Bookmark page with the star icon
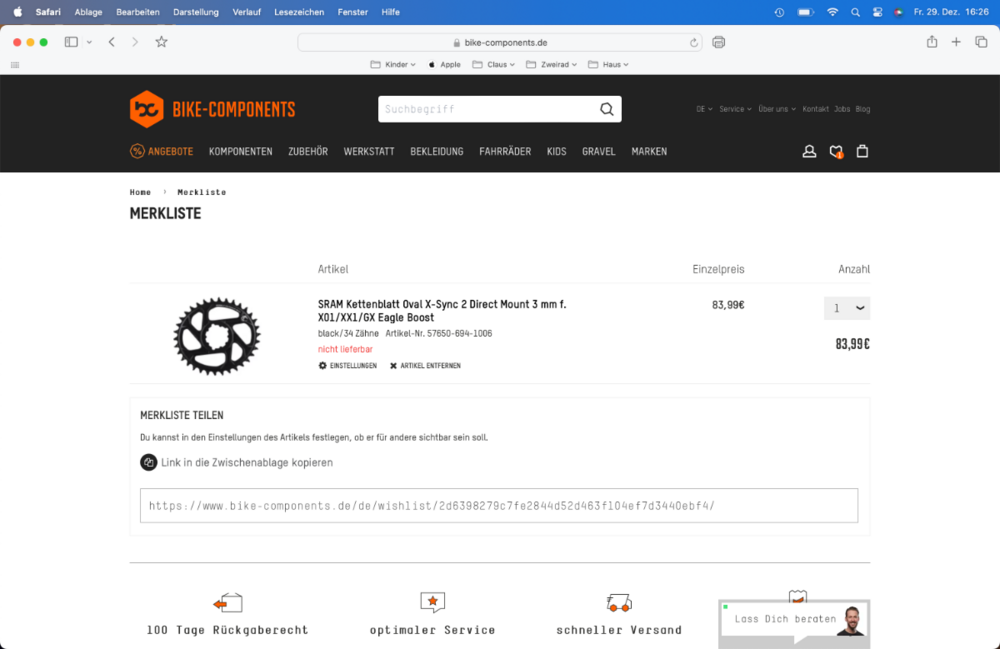The width and height of the screenshot is (1000, 649). click(x=161, y=42)
